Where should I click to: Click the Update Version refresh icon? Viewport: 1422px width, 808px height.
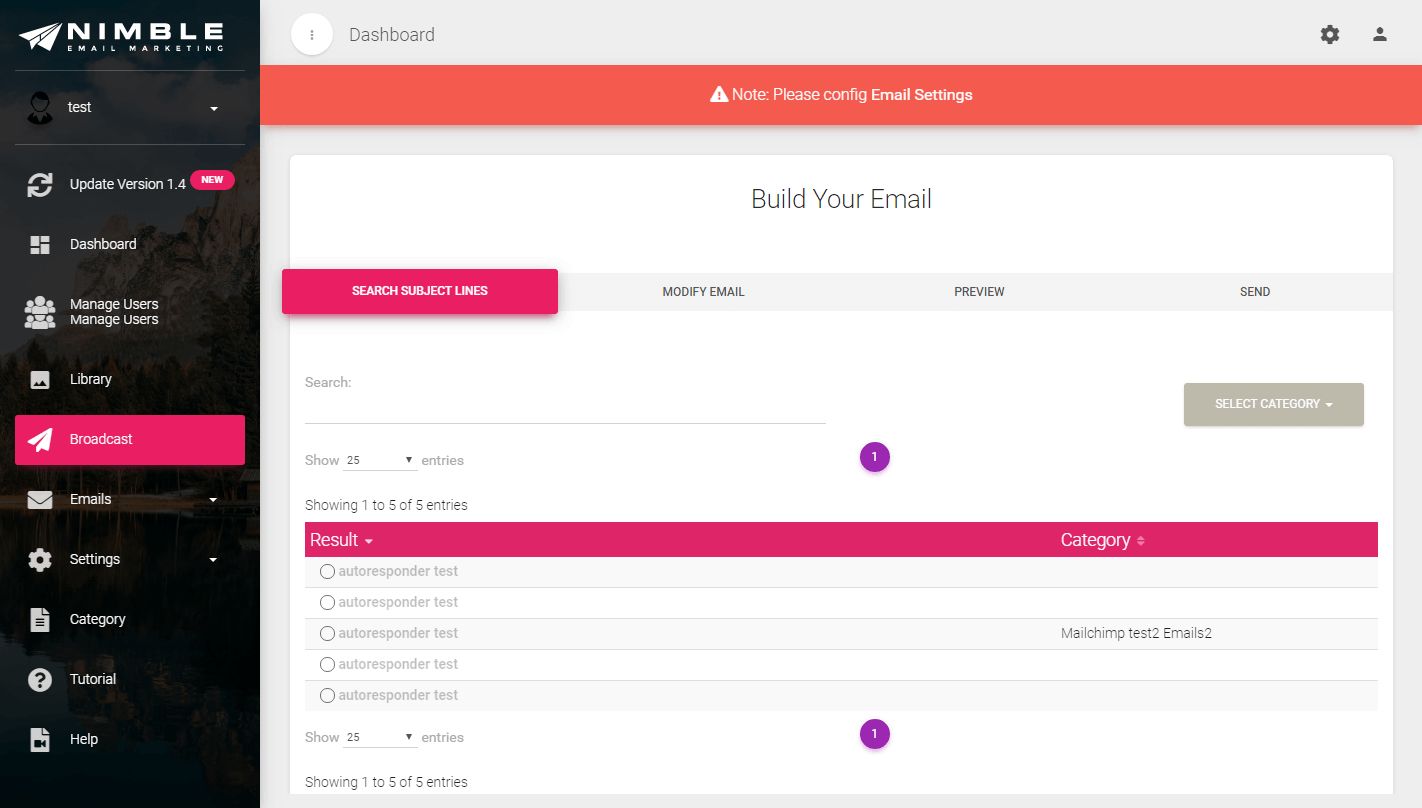point(40,185)
